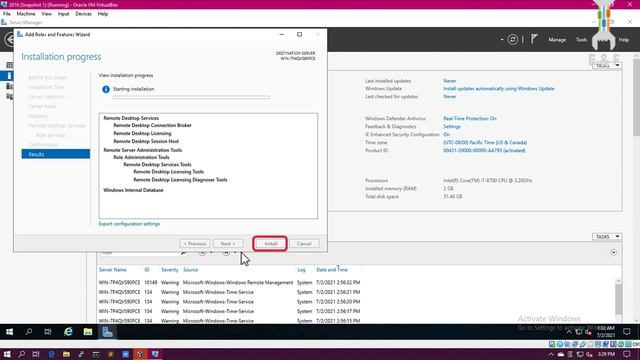
Task: Click the Starting installation progress bar
Action: [x=191, y=98]
